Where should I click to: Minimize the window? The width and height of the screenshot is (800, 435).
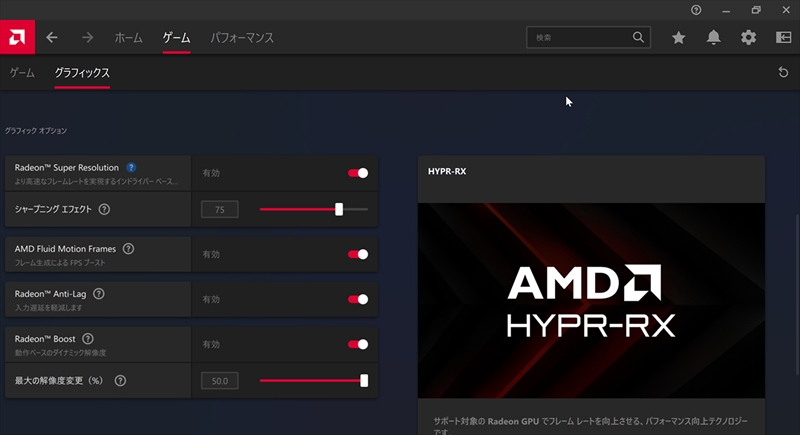(726, 10)
